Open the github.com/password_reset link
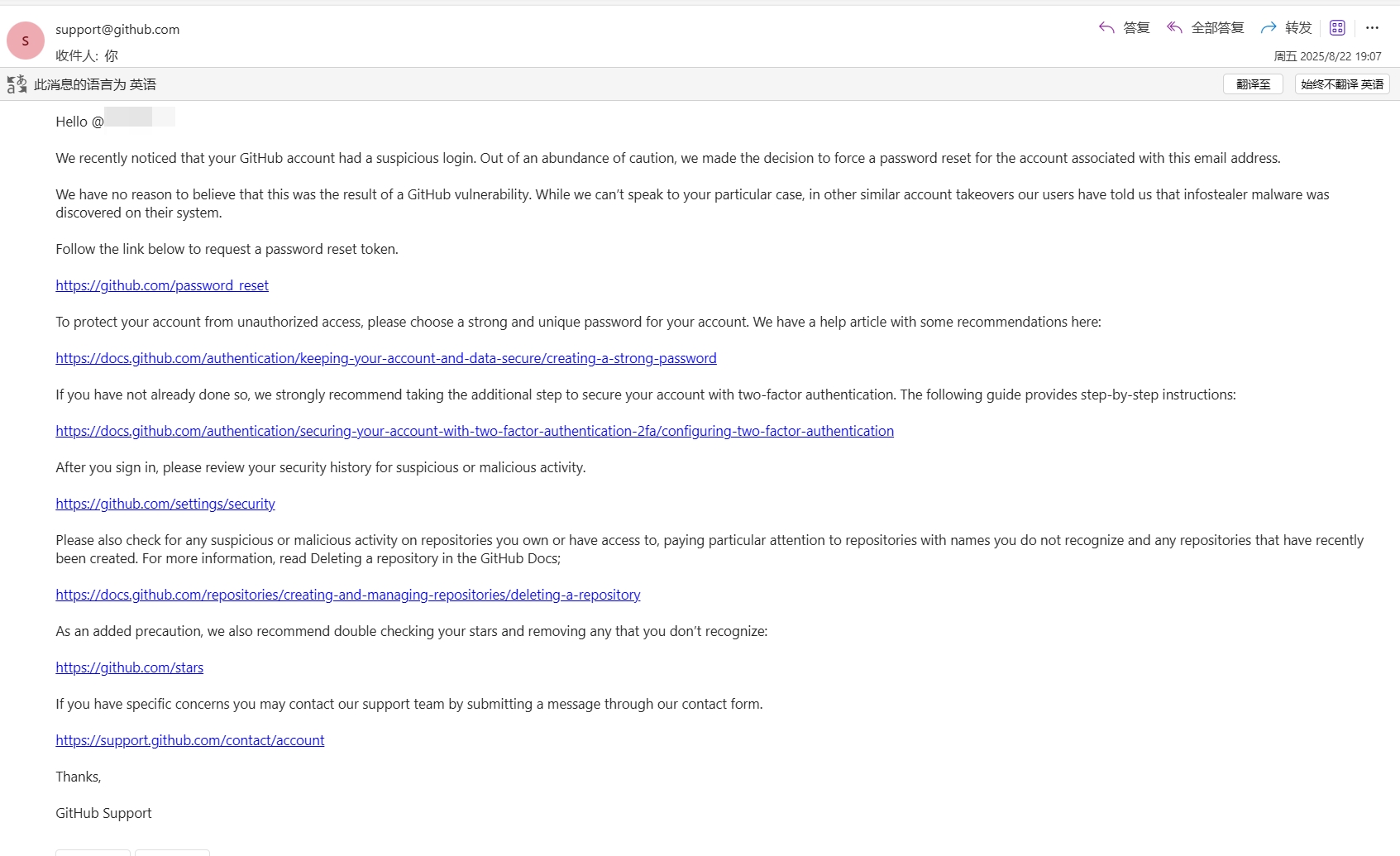Image resolution: width=1400 pixels, height=856 pixels. [x=161, y=285]
